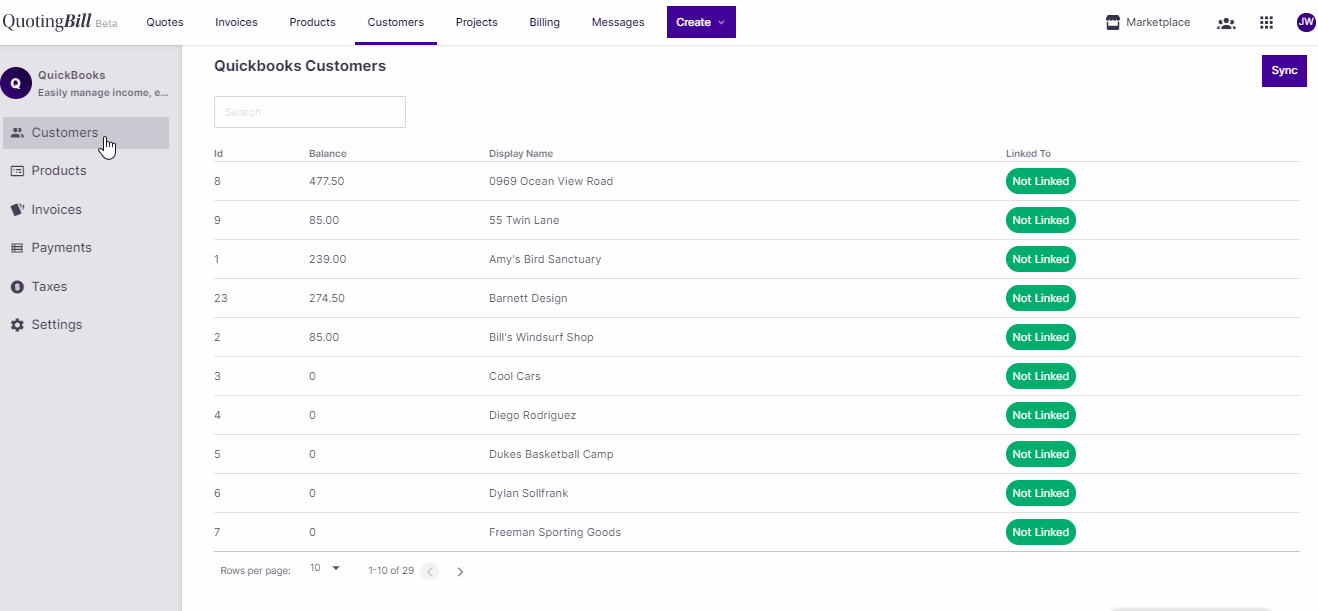The height and width of the screenshot is (611, 1318).
Task: Open the Rows per page dropdown
Action: 325,568
